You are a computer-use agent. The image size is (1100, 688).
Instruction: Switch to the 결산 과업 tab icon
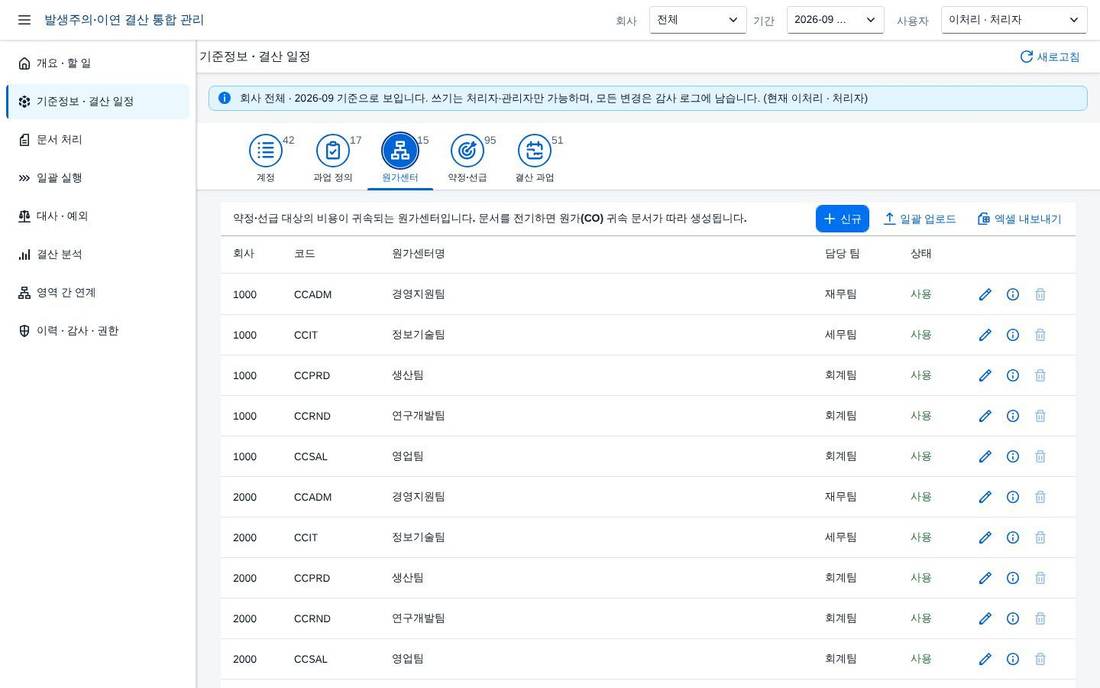coord(535,150)
